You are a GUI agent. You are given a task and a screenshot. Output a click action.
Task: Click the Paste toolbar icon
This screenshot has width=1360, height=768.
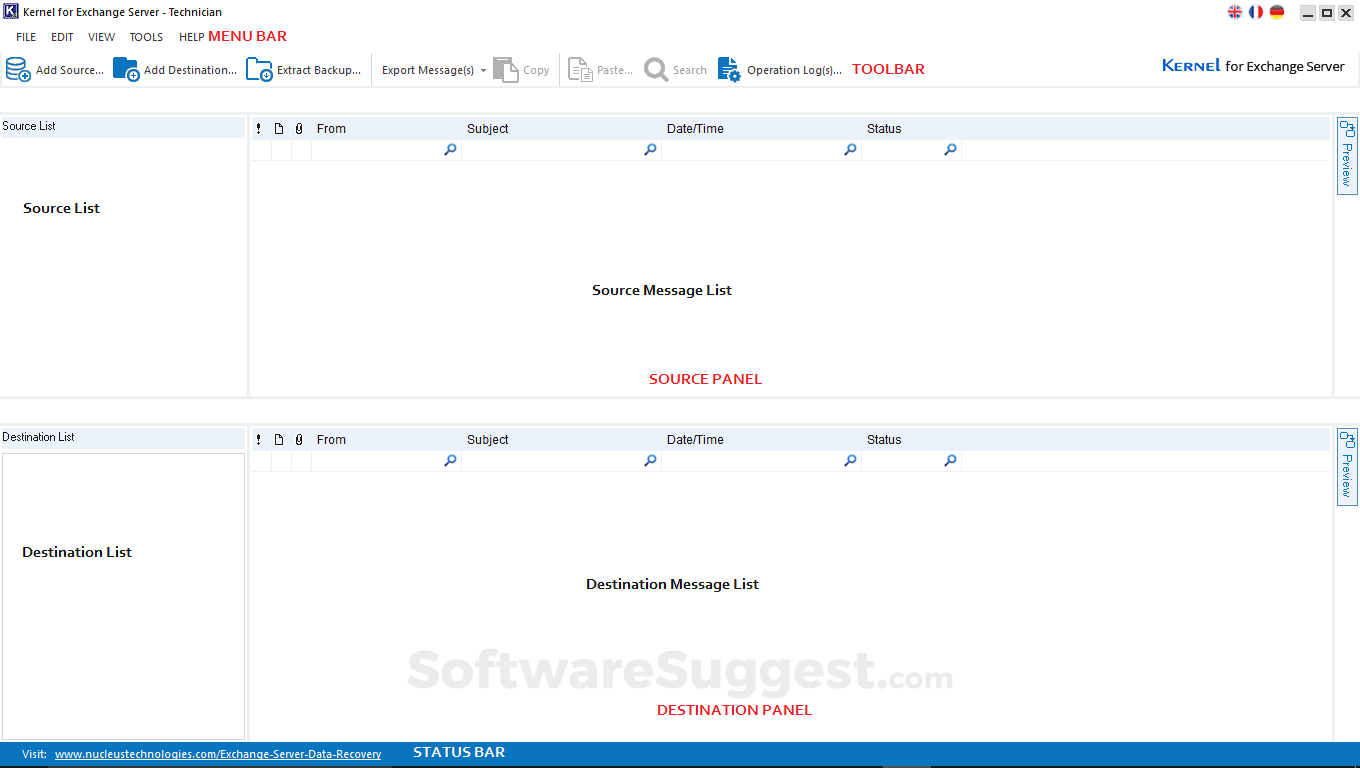click(x=580, y=69)
